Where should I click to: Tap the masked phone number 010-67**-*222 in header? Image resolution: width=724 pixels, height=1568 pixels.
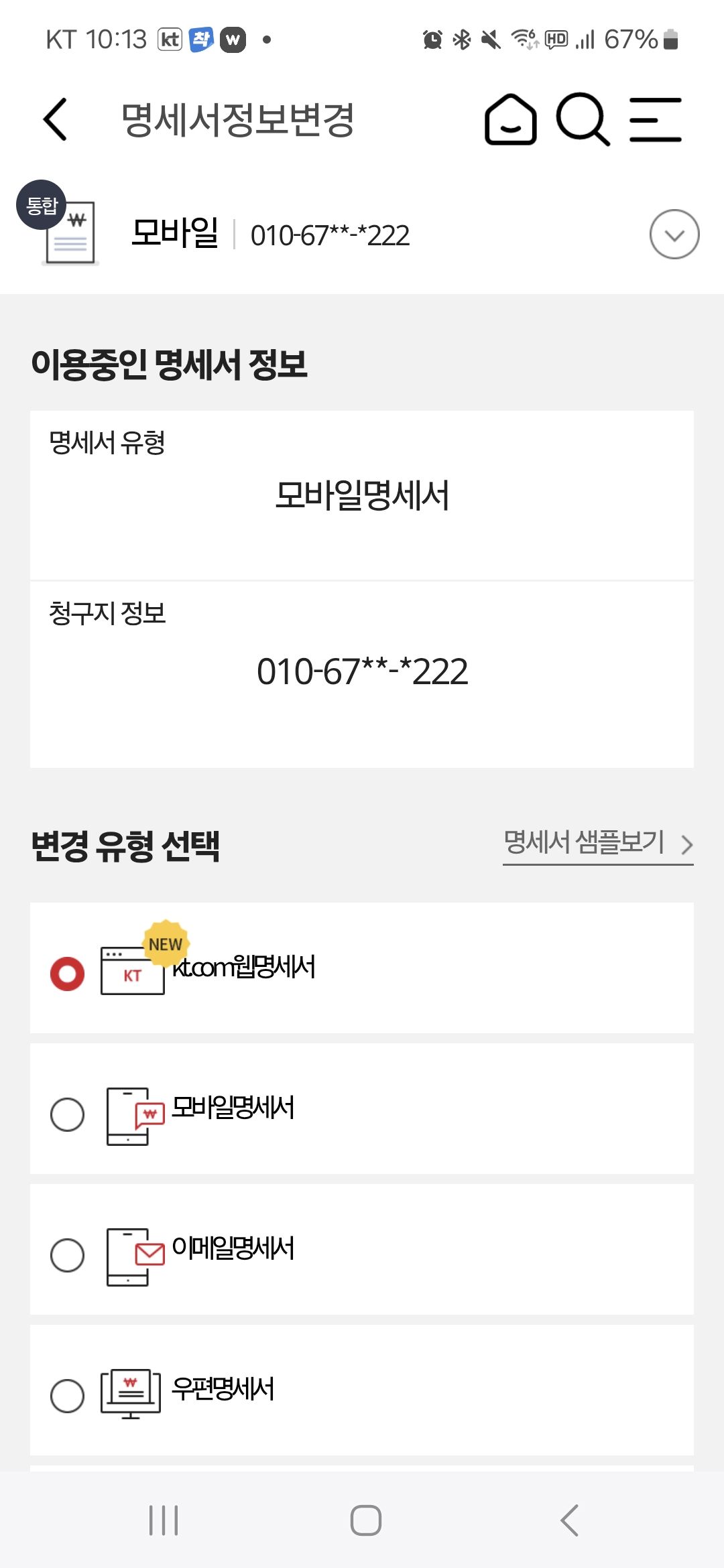tap(330, 236)
